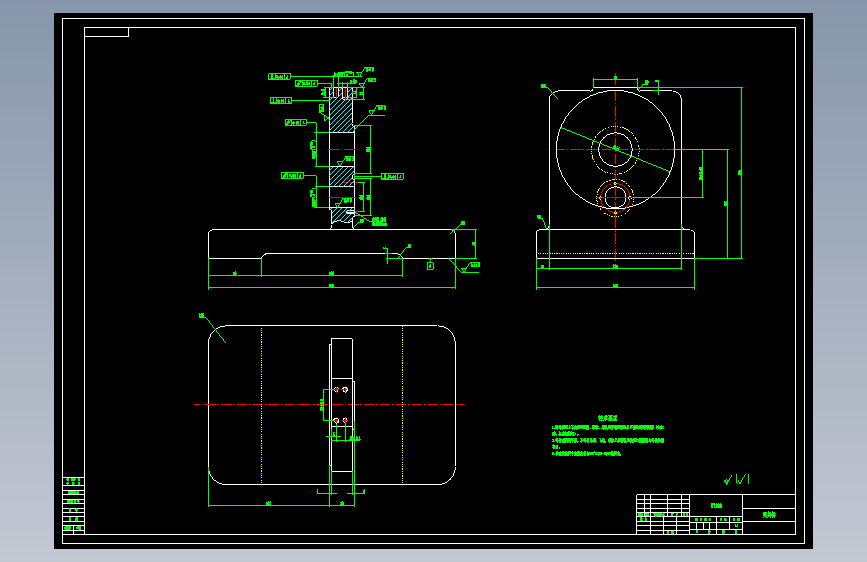Select the green diagonal diameter line across the large circle
Screen dimensions: 867x562
[x=615, y=149]
